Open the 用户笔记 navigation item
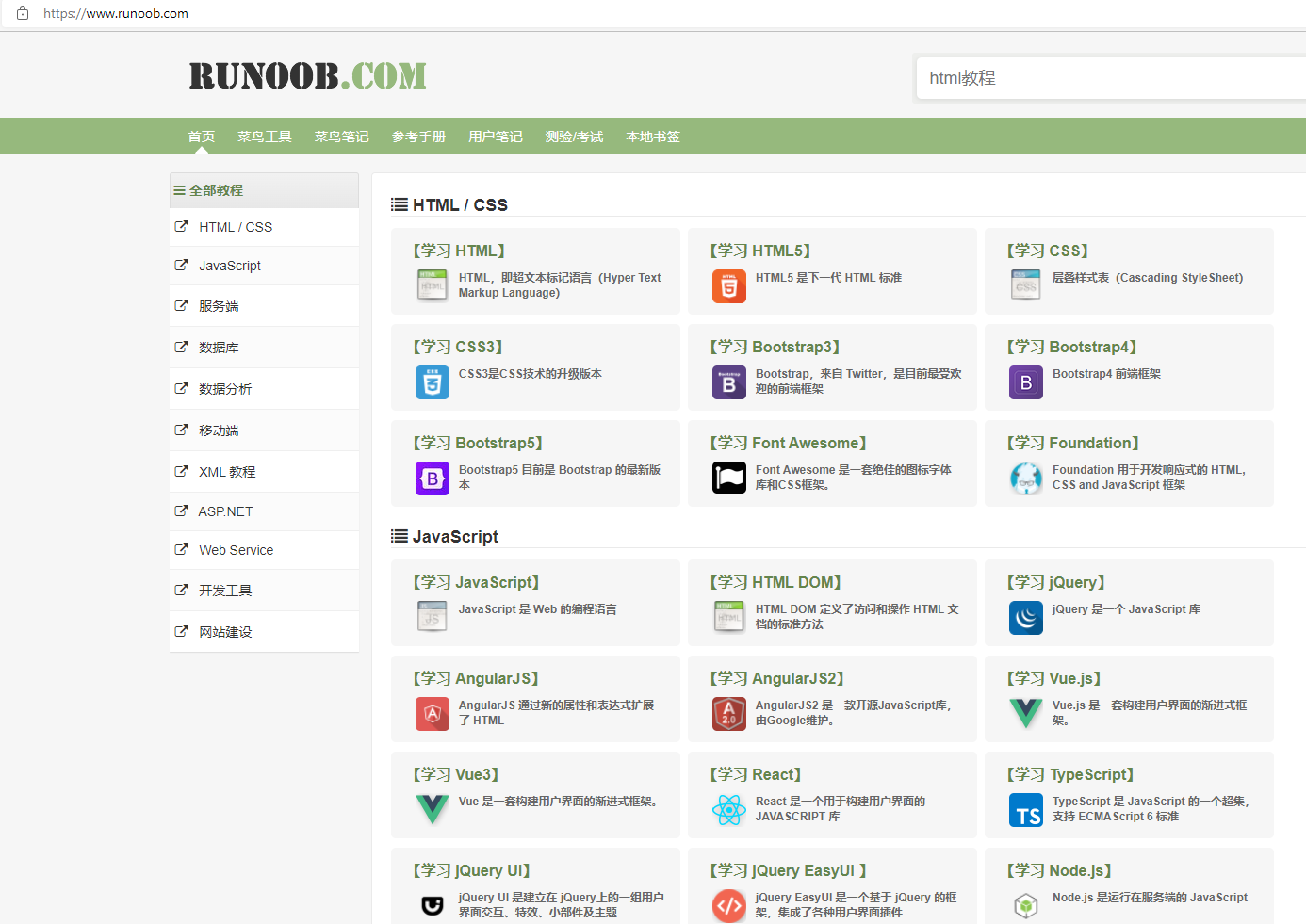The height and width of the screenshot is (924, 1306). click(496, 137)
